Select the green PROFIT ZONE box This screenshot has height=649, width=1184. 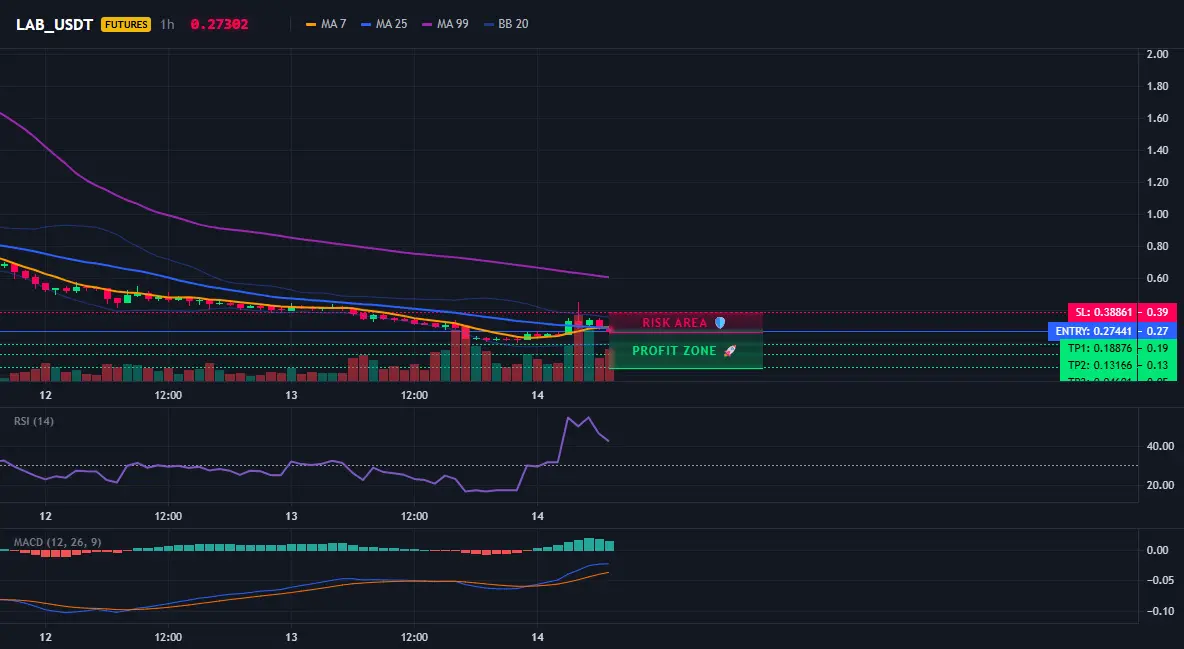tap(686, 351)
